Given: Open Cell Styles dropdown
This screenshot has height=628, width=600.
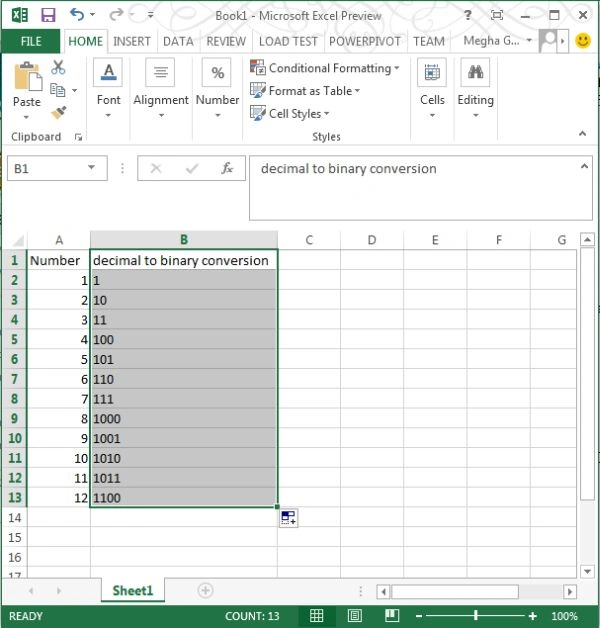Looking at the screenshot, I should click(x=290, y=113).
